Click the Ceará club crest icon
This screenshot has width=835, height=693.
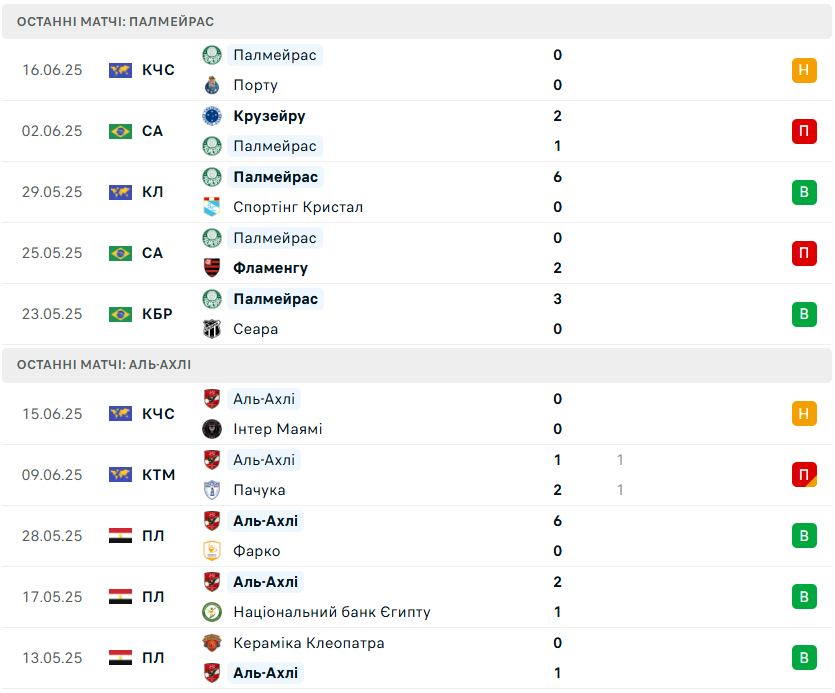point(212,329)
